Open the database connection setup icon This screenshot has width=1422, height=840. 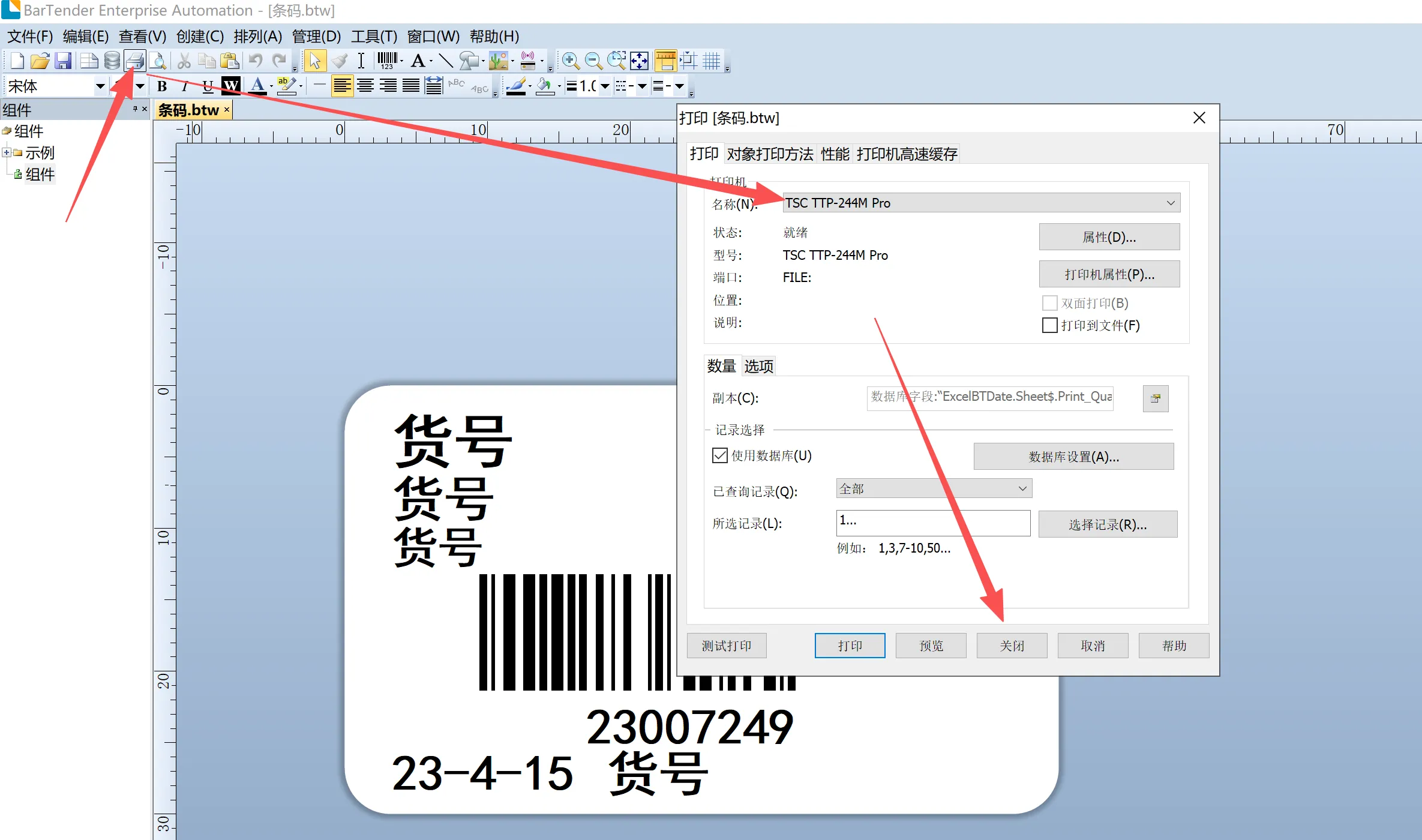click(112, 61)
